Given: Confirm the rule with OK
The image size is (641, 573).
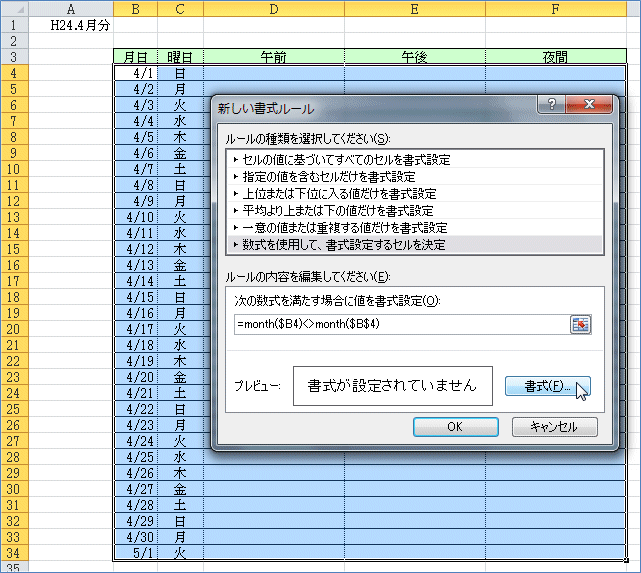Looking at the screenshot, I should point(455,427).
